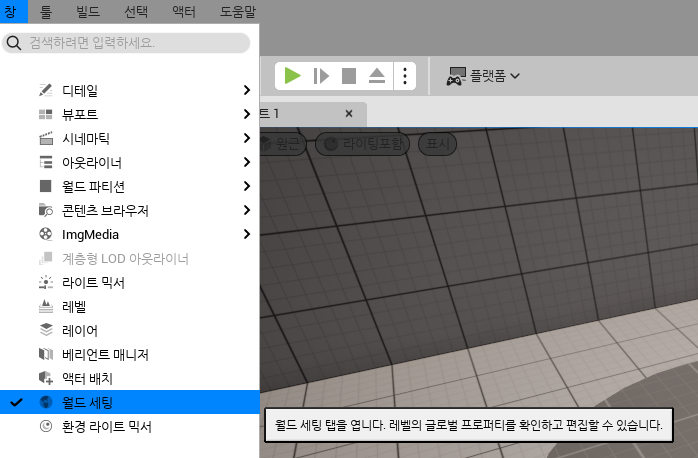Click the 콘텐츠 브라우저 folder icon
Viewport: 698px width, 458px height.
click(45, 210)
